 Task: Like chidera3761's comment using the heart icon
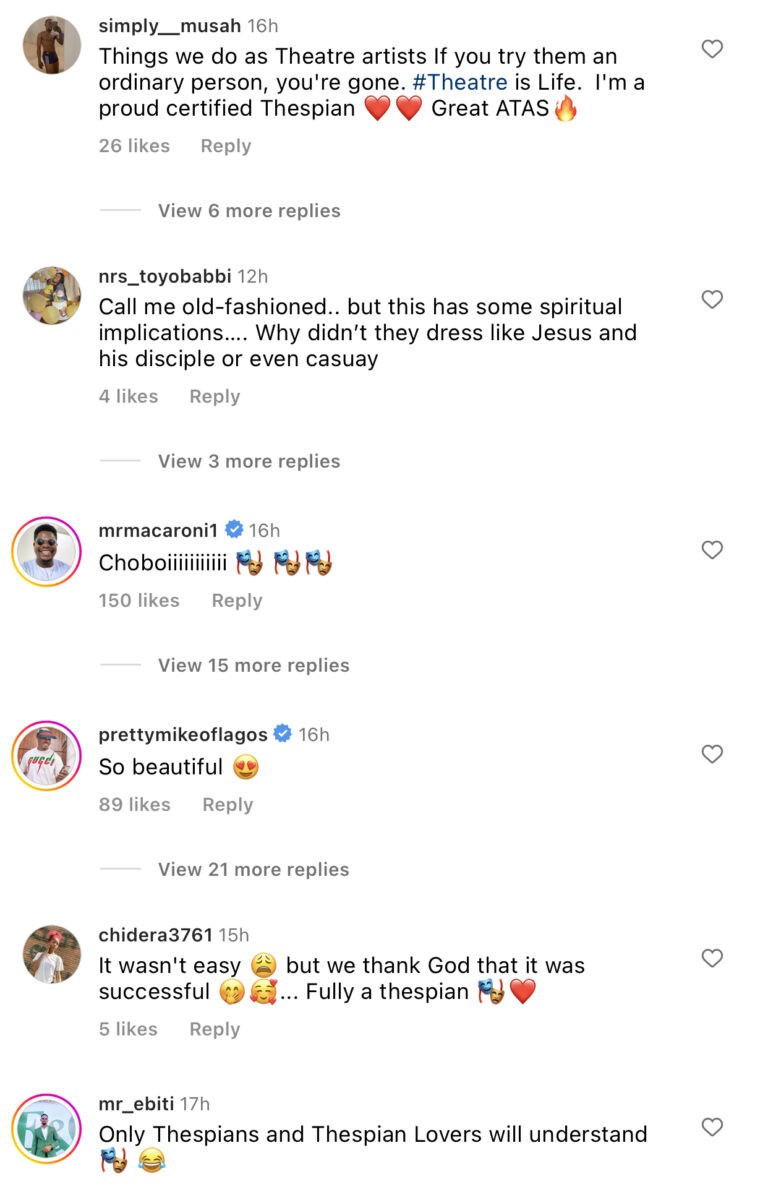tap(712, 958)
